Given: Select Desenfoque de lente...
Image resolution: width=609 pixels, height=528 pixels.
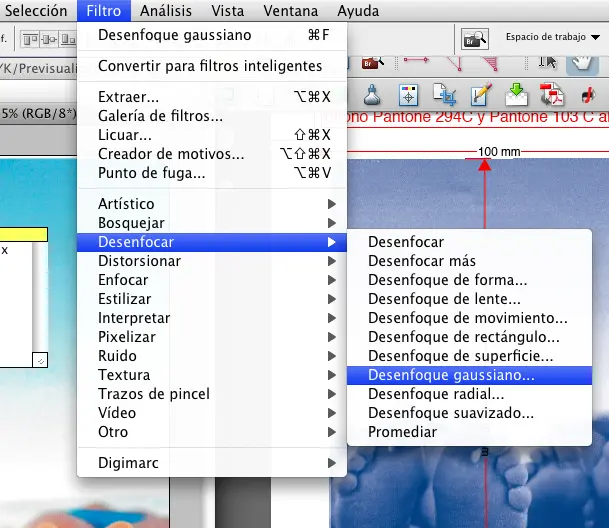Looking at the screenshot, I should [470, 299].
